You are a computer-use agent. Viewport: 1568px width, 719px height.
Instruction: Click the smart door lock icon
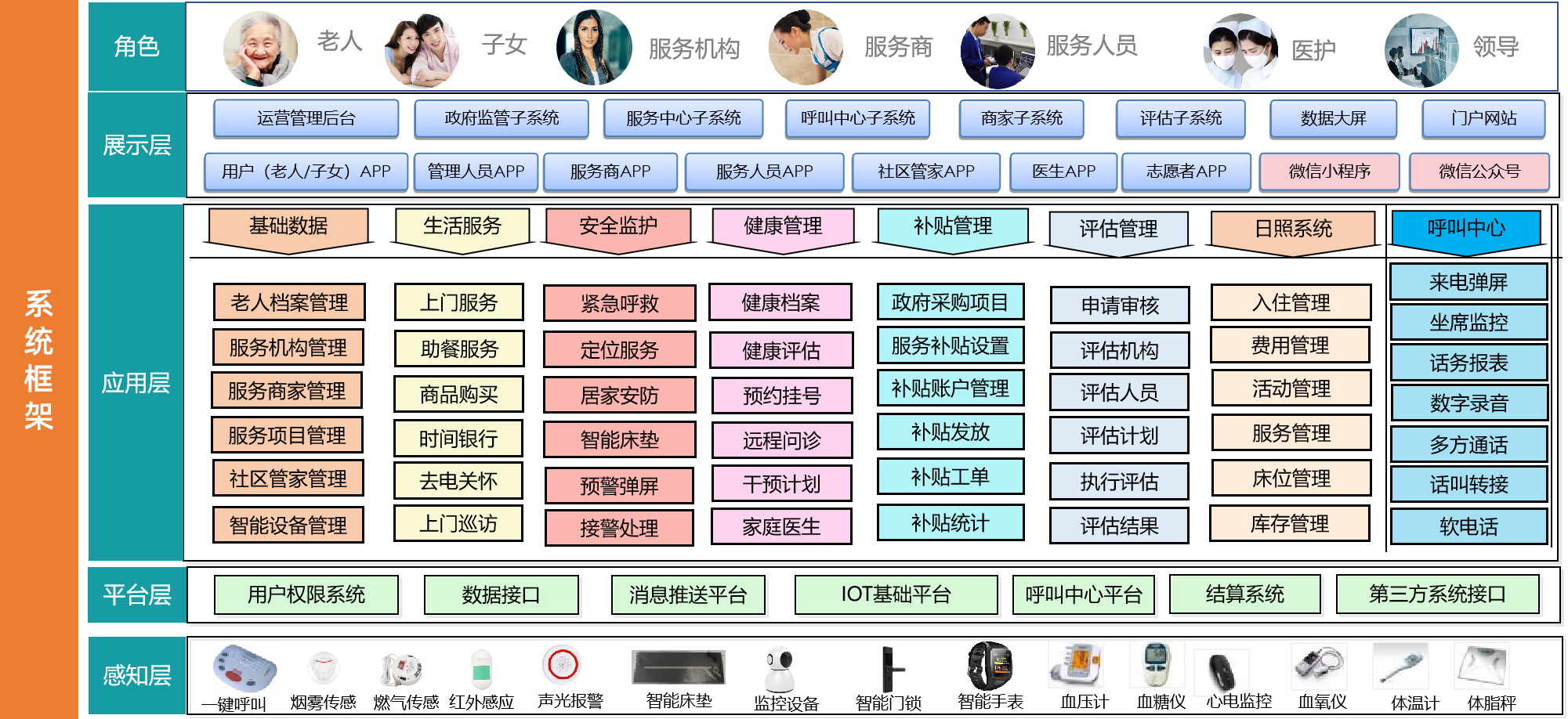coord(889,670)
